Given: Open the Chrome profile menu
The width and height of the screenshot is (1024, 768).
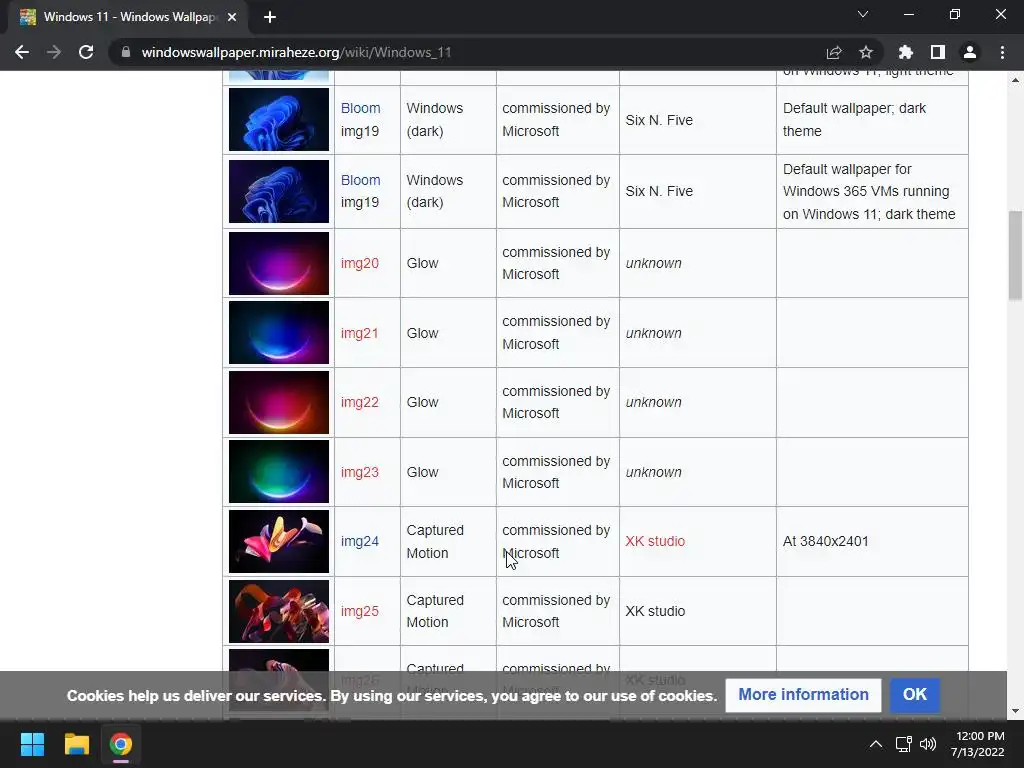Looking at the screenshot, I should click(x=970, y=52).
